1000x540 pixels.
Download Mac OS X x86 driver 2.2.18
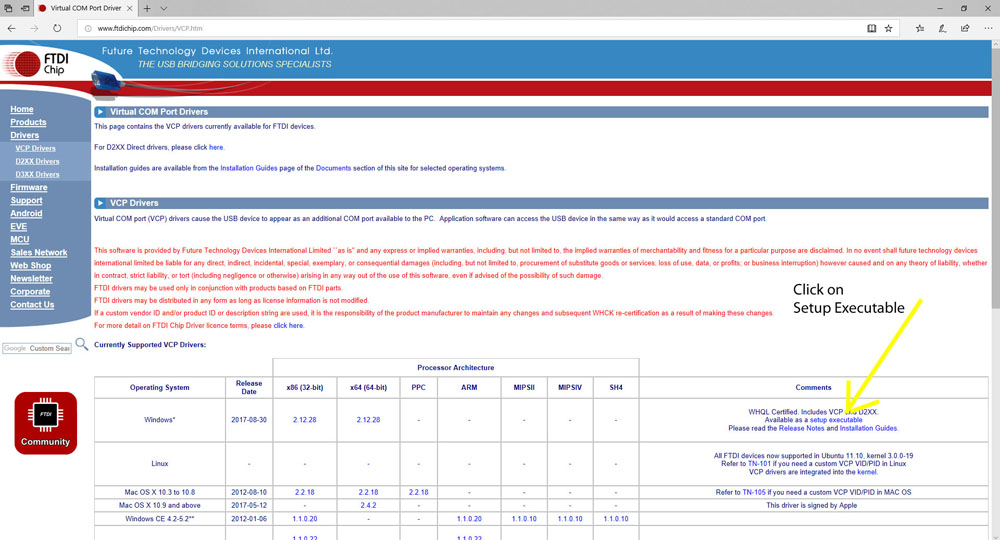305,492
